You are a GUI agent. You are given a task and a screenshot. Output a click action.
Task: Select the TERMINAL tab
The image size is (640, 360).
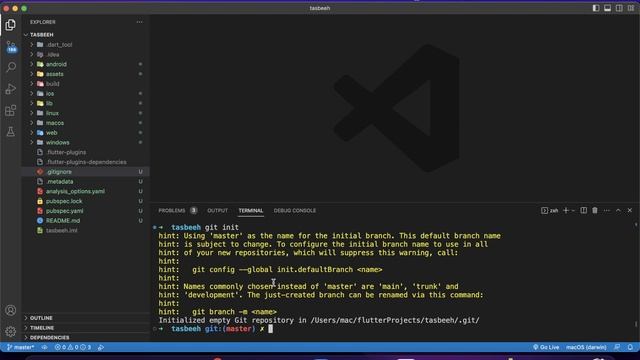tap(251, 211)
